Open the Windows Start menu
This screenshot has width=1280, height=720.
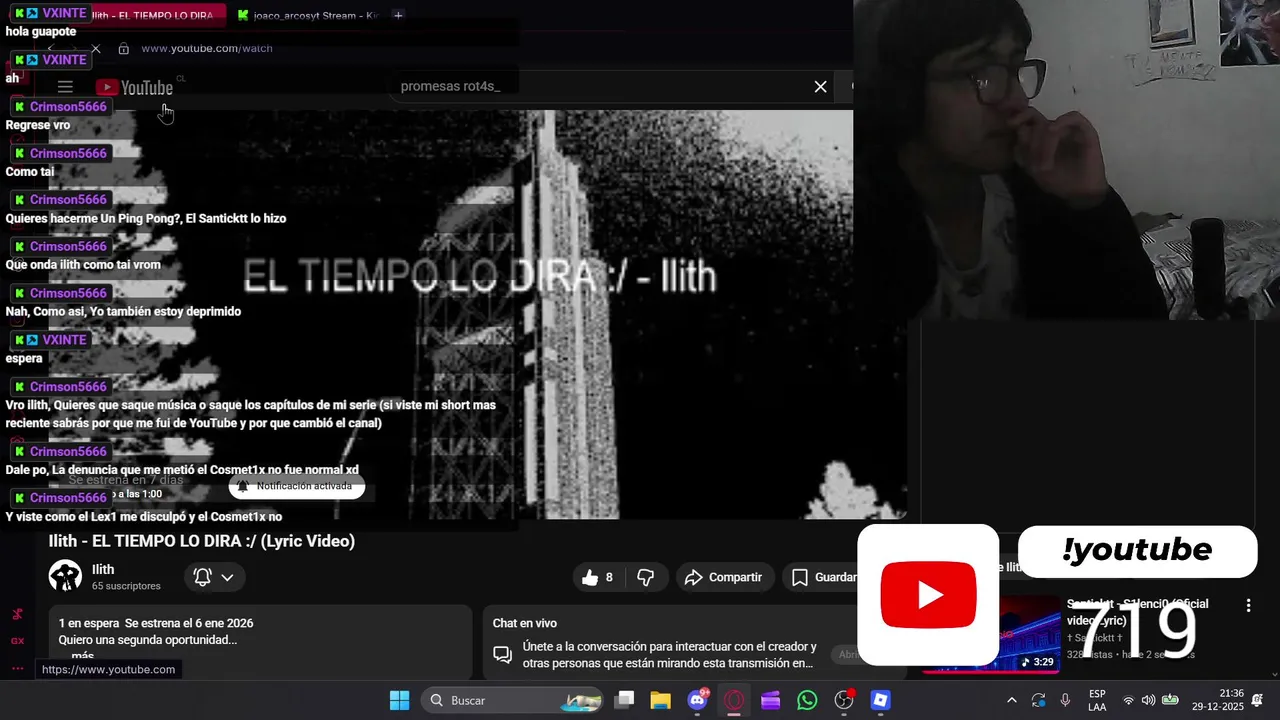[399, 700]
